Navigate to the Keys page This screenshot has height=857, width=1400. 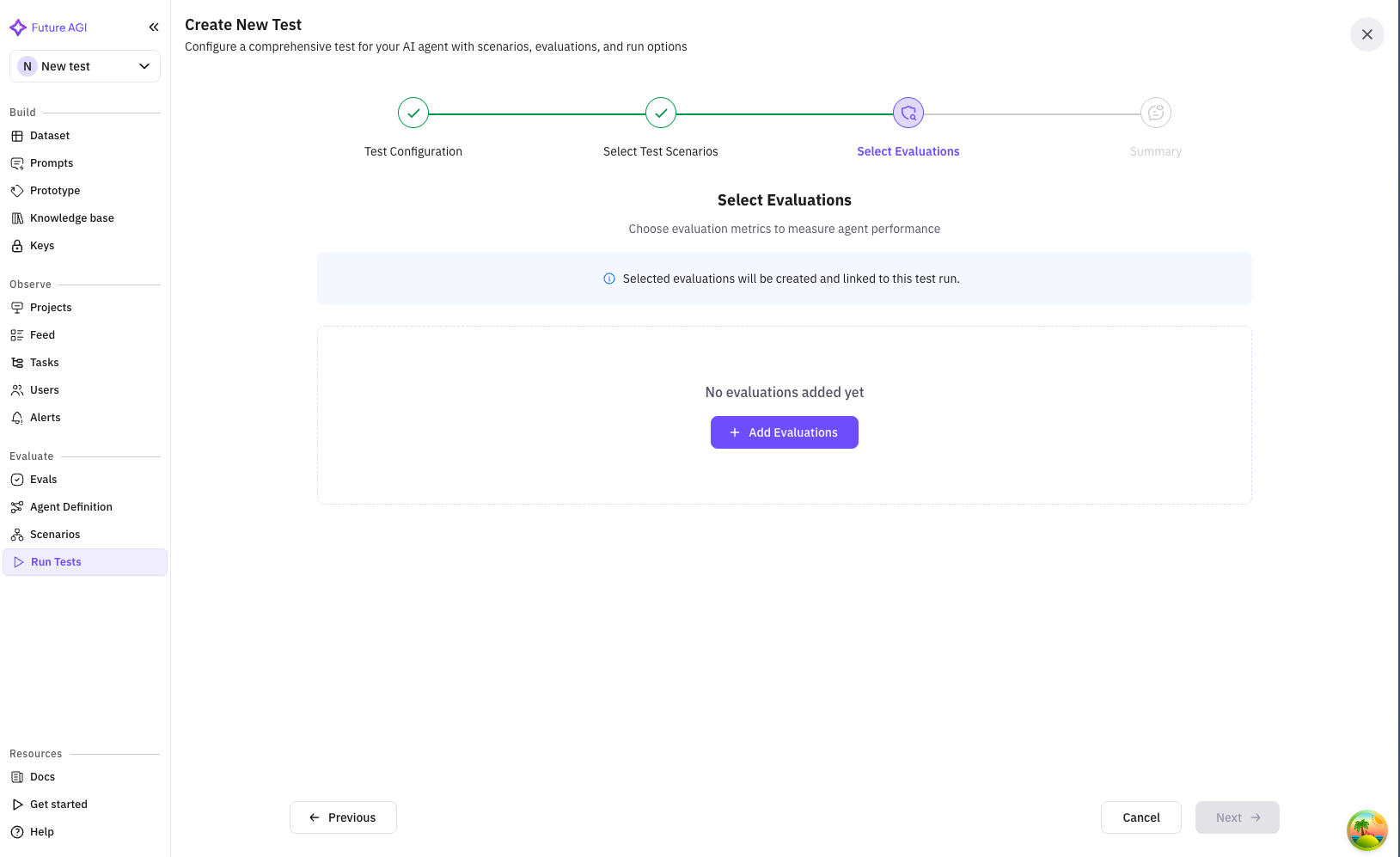tap(43, 245)
